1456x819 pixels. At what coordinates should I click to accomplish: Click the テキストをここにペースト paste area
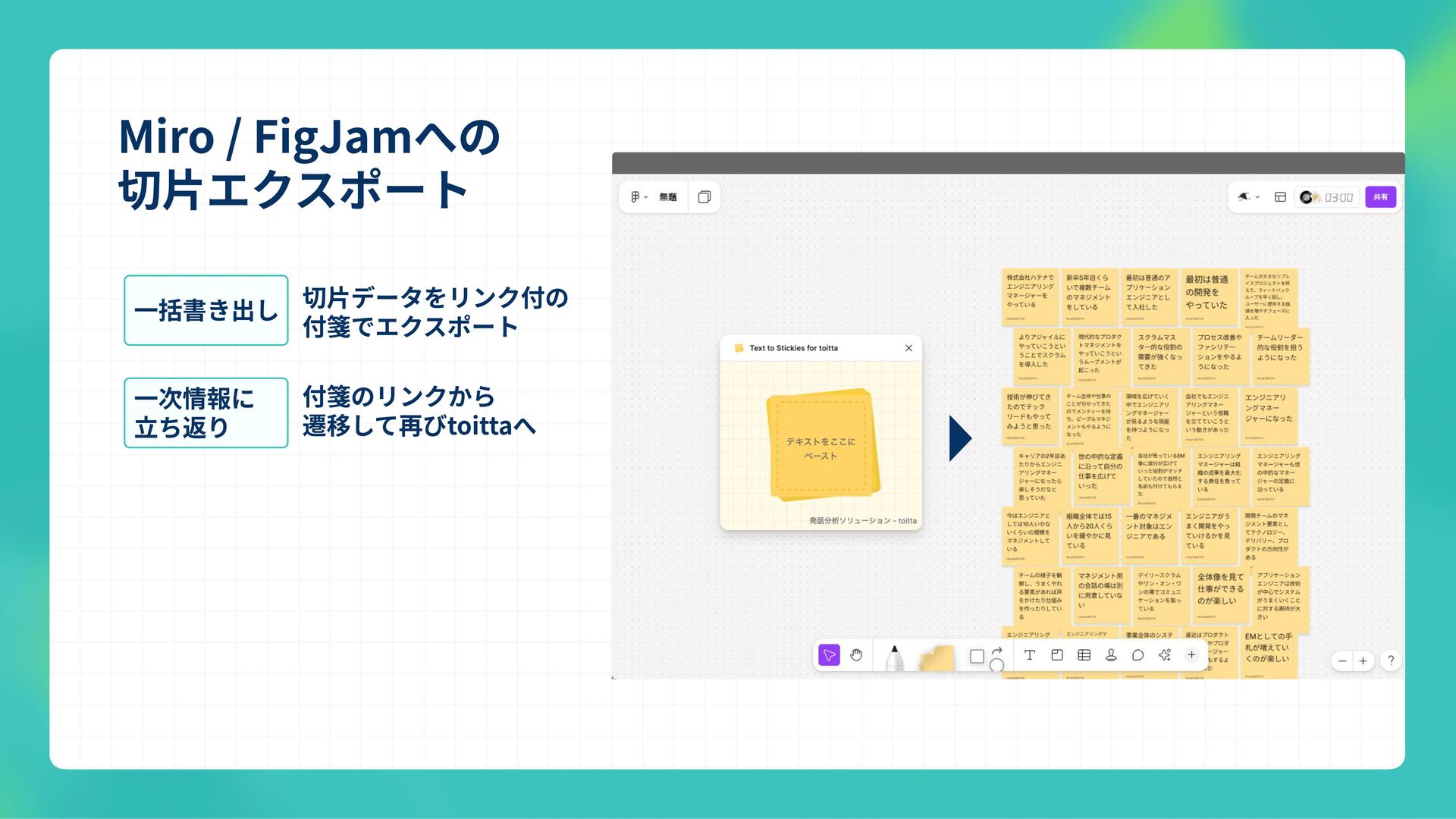click(x=821, y=446)
